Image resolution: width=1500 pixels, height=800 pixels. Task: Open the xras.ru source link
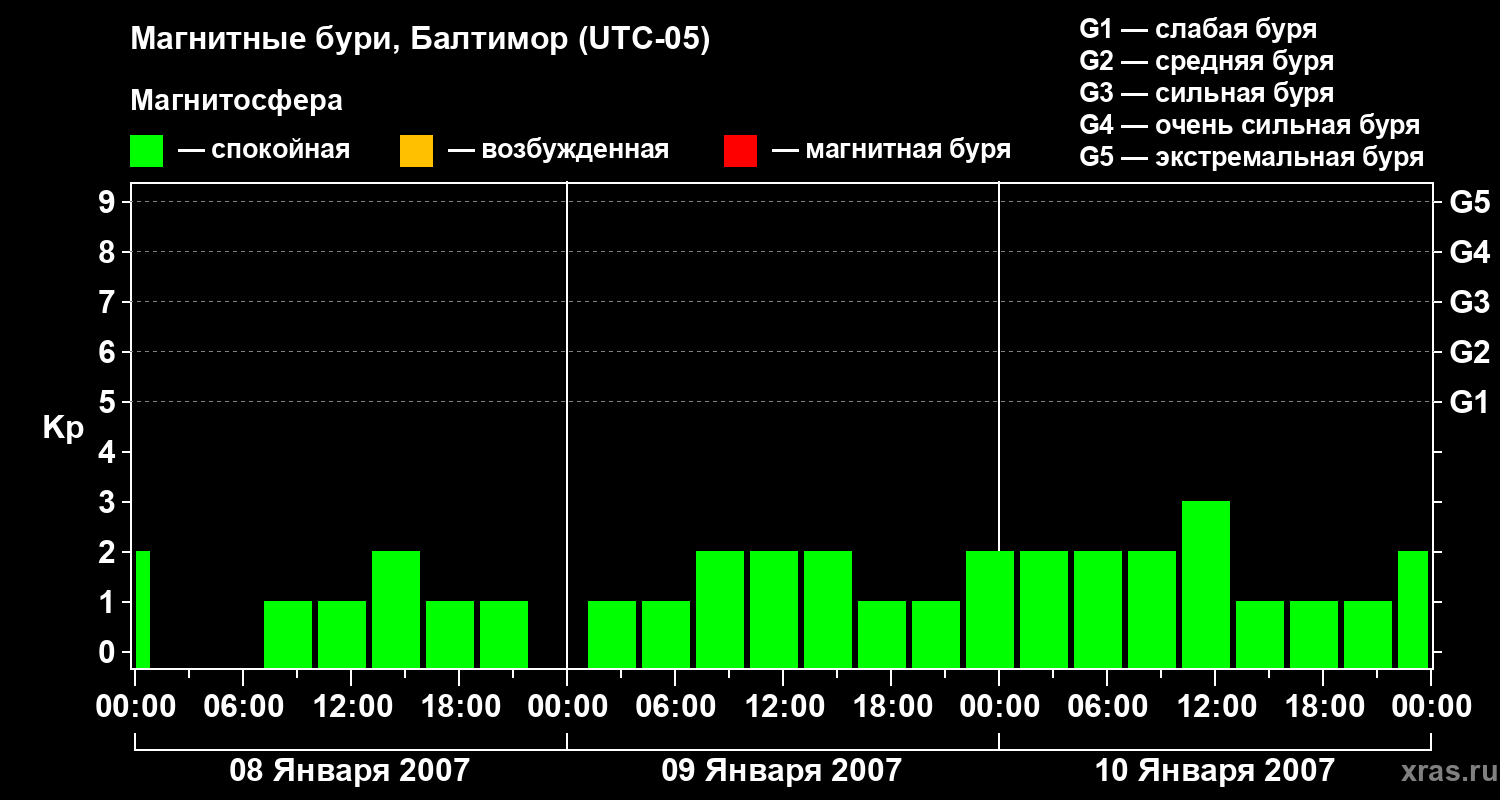pyautogui.click(x=1448, y=772)
